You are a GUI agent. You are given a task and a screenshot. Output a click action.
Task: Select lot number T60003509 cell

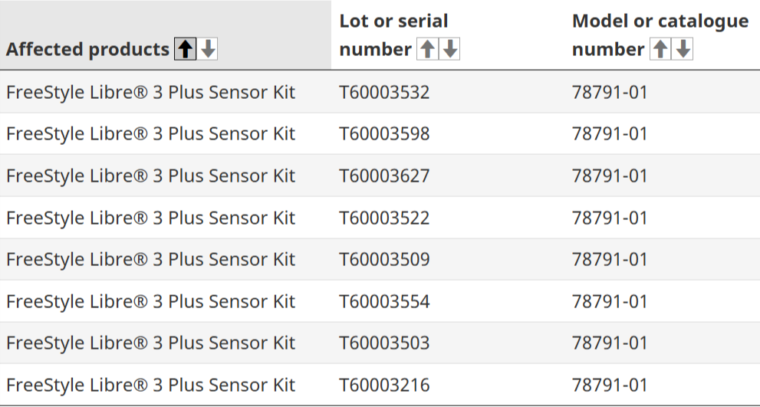[x=385, y=260]
